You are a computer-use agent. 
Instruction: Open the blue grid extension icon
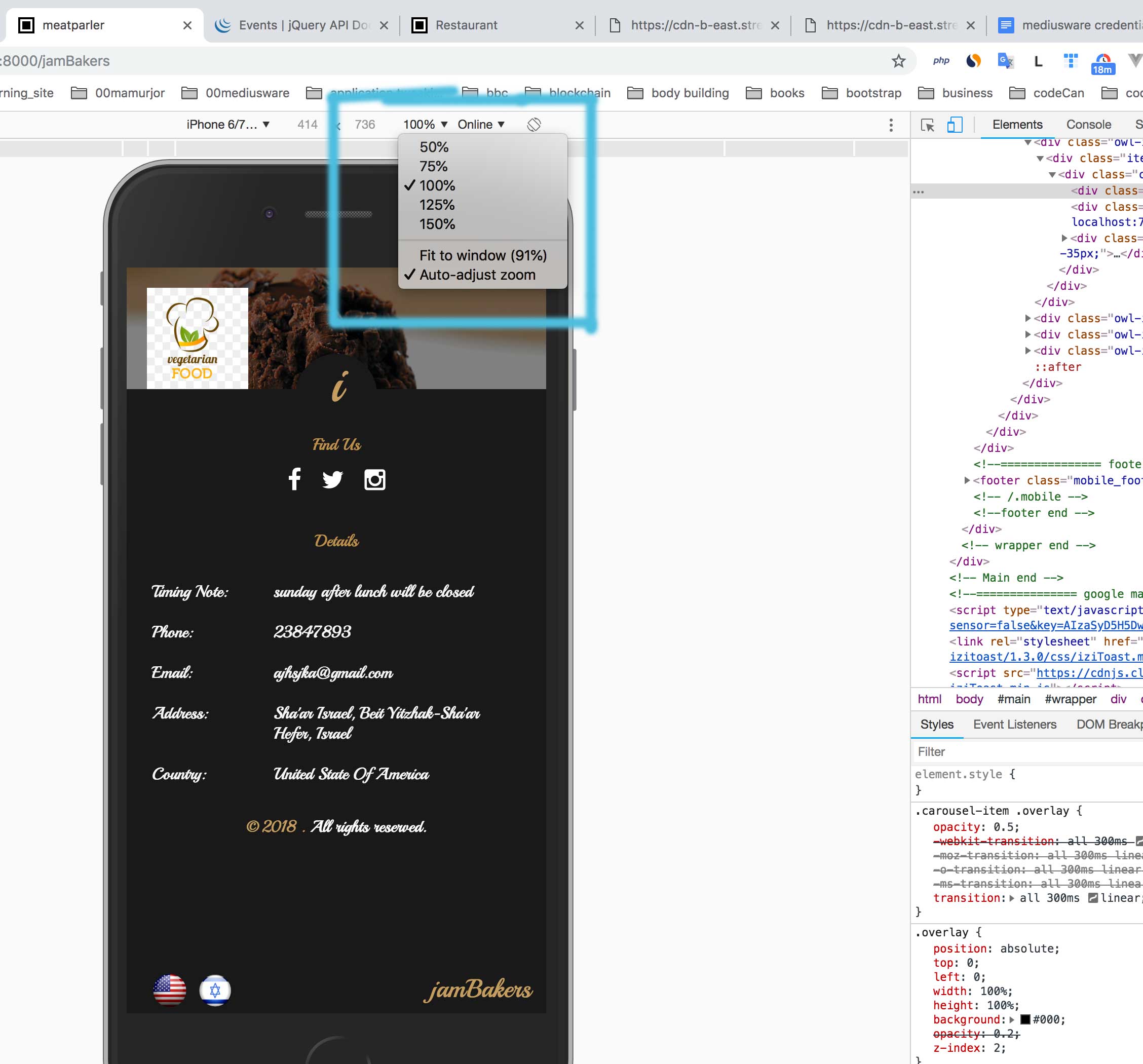[x=1071, y=60]
